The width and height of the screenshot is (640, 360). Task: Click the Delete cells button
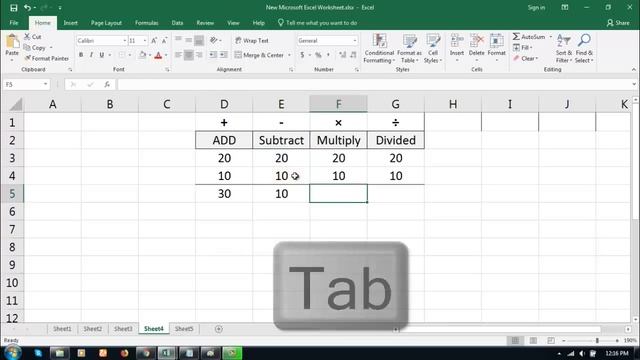tap(476, 48)
